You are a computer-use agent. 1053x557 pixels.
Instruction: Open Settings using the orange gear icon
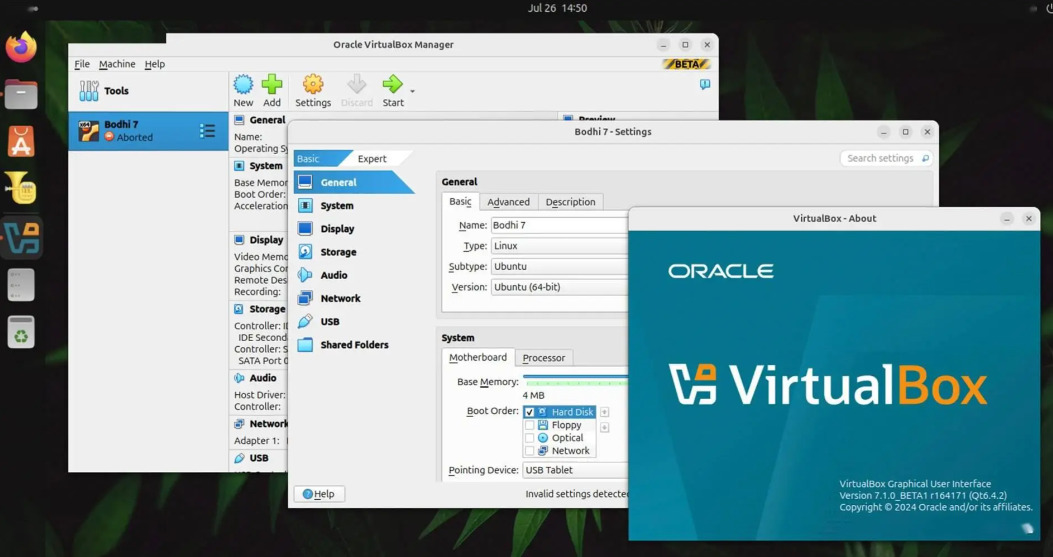pos(313,89)
